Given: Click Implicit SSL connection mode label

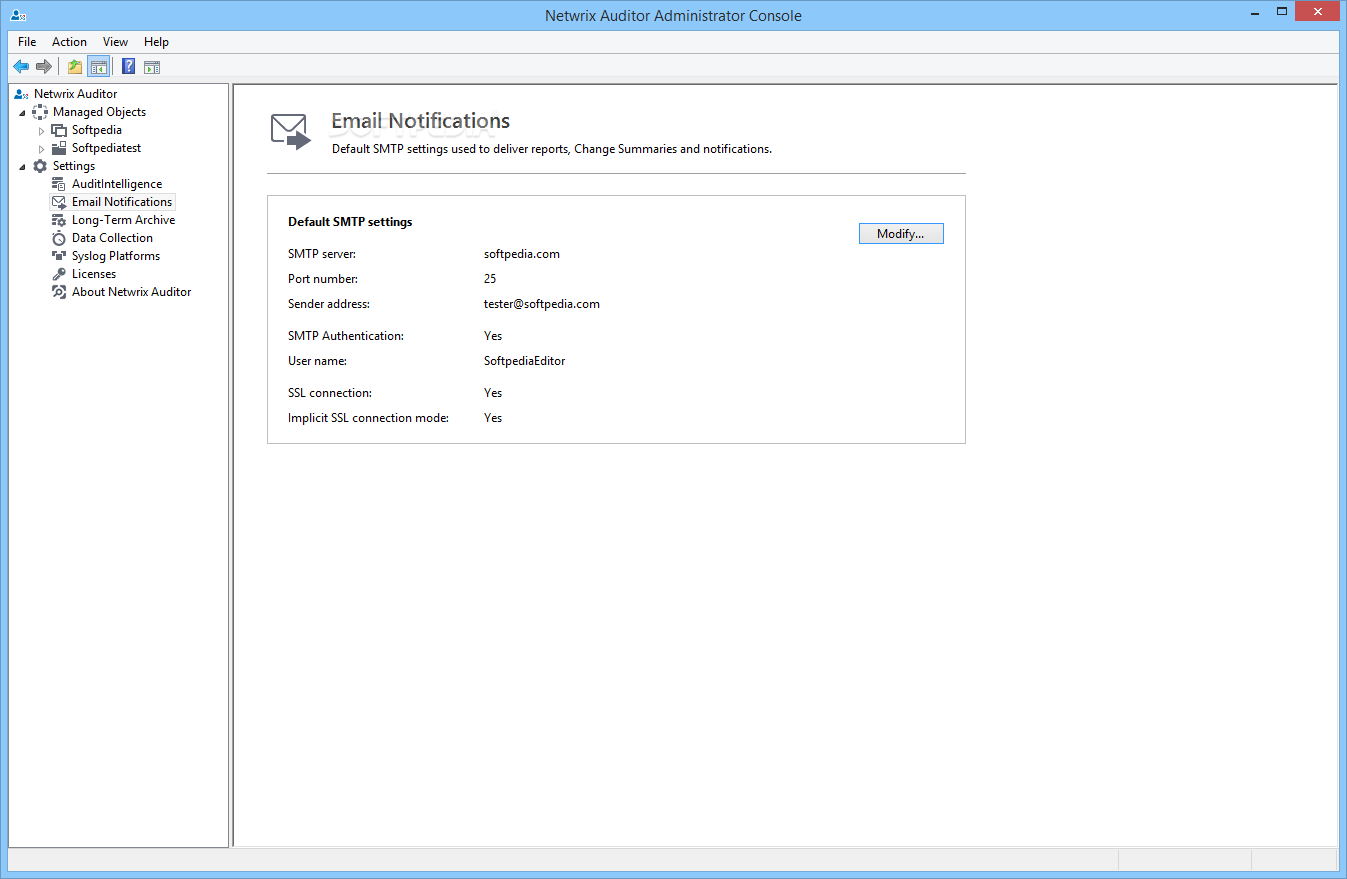Looking at the screenshot, I should click(368, 418).
